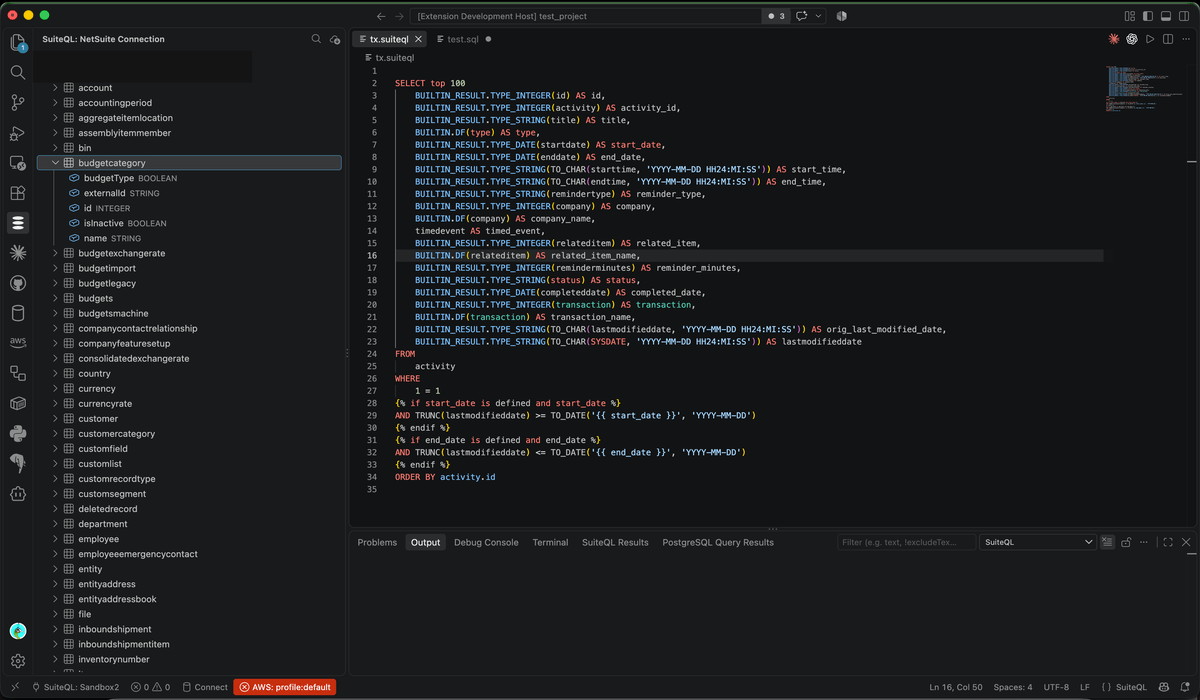Expand the department table node

click(x=56, y=524)
